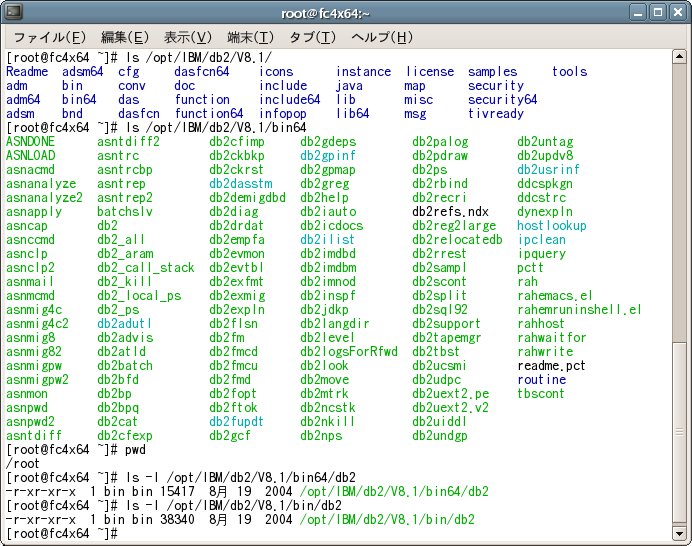Click the 'pwd' command text
The height and width of the screenshot is (546, 692).
pos(135,450)
